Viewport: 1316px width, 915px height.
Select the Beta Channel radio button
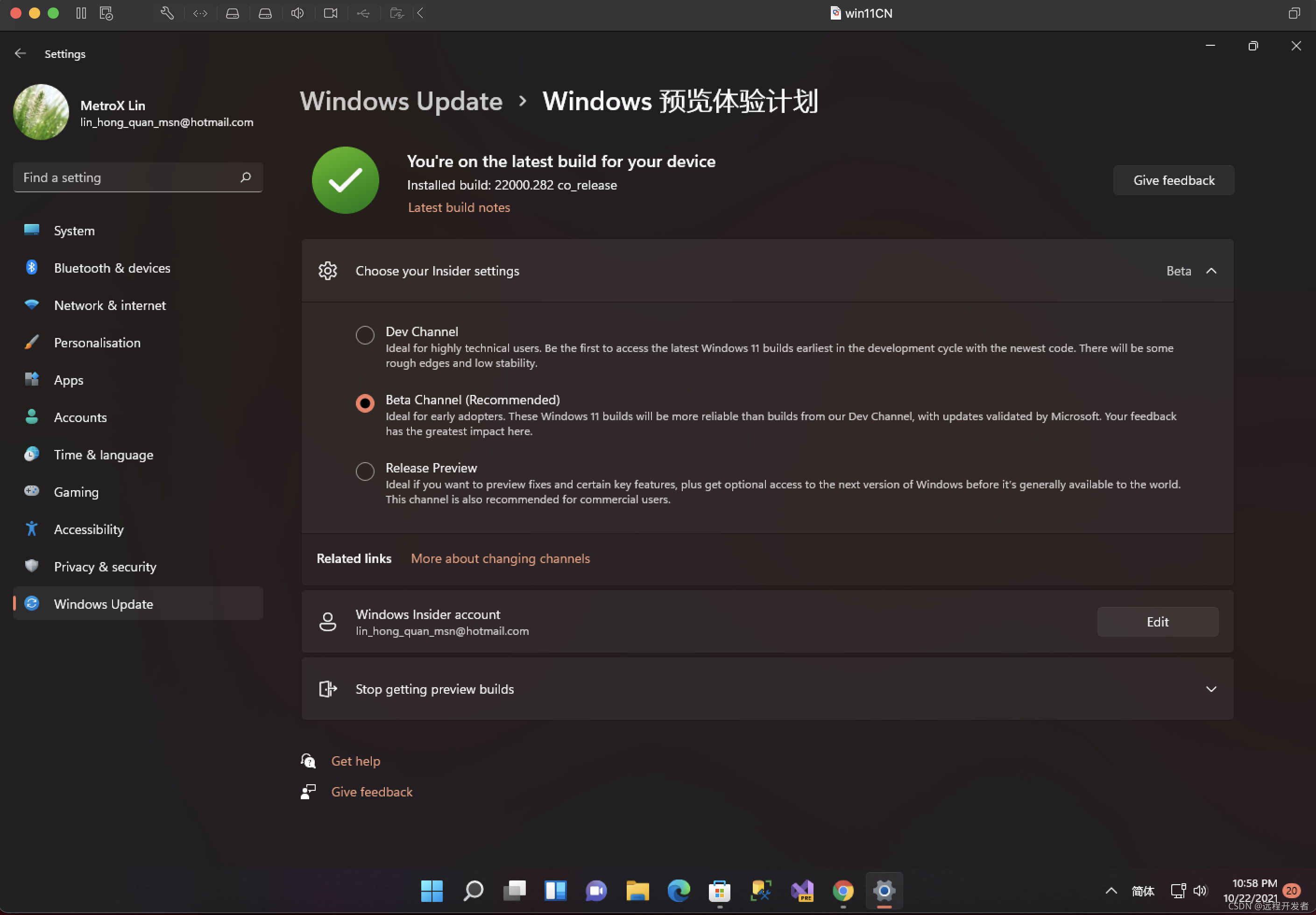365,403
